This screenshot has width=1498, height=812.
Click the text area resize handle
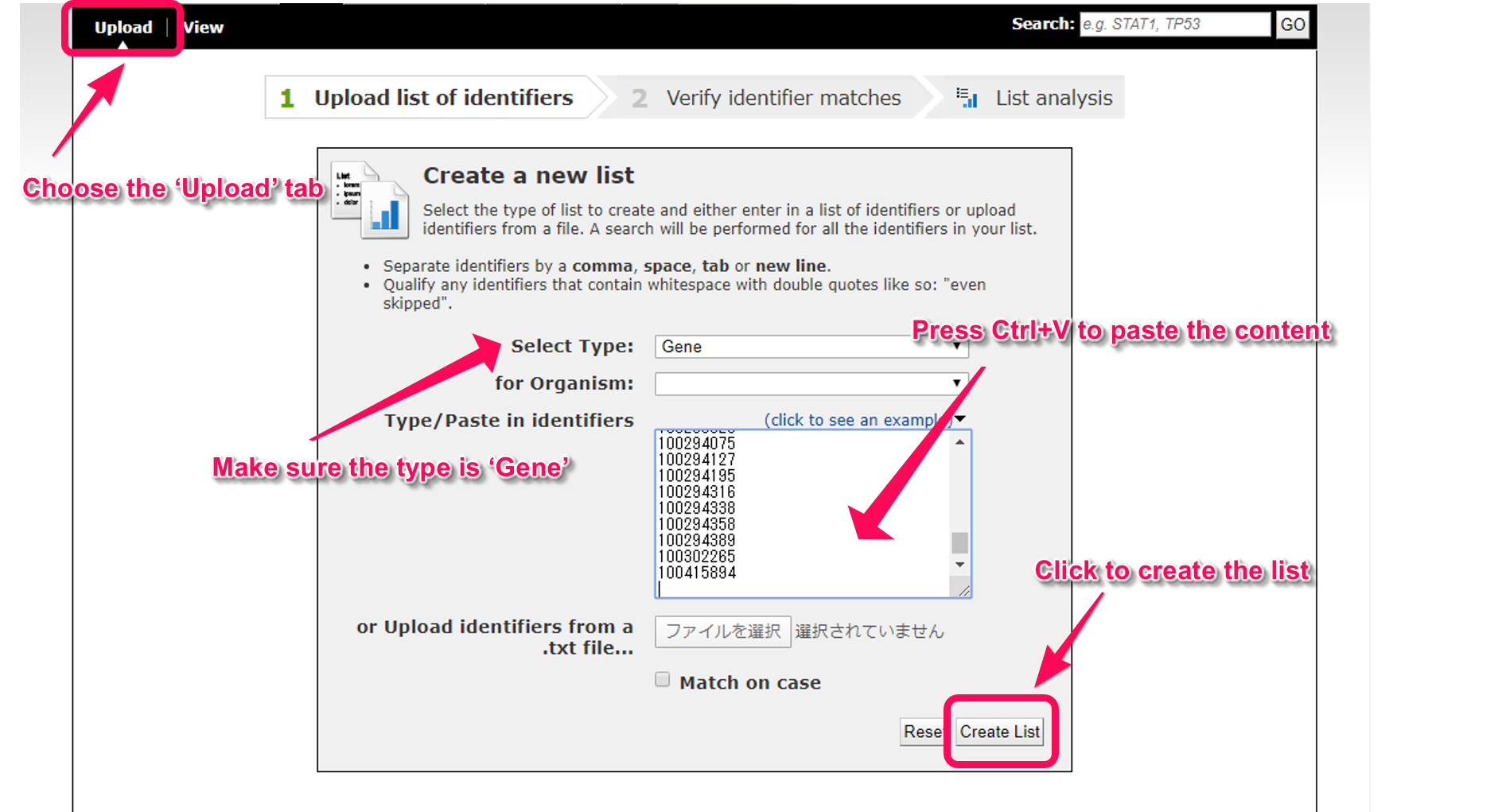(963, 590)
